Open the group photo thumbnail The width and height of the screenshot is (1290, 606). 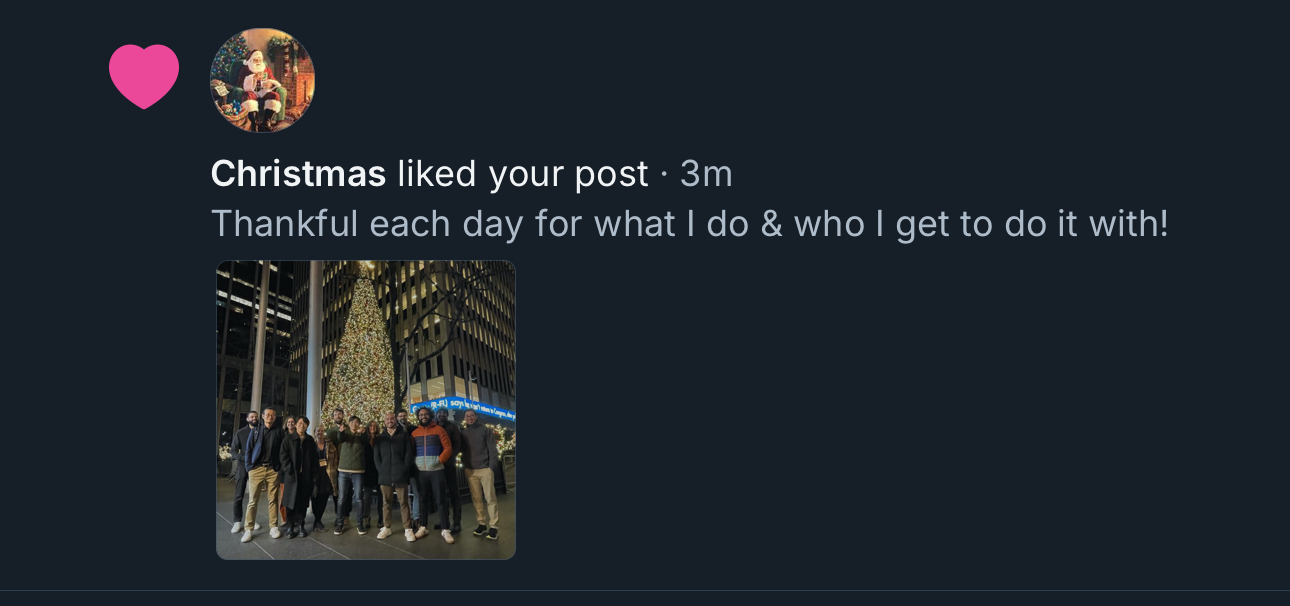coord(366,410)
